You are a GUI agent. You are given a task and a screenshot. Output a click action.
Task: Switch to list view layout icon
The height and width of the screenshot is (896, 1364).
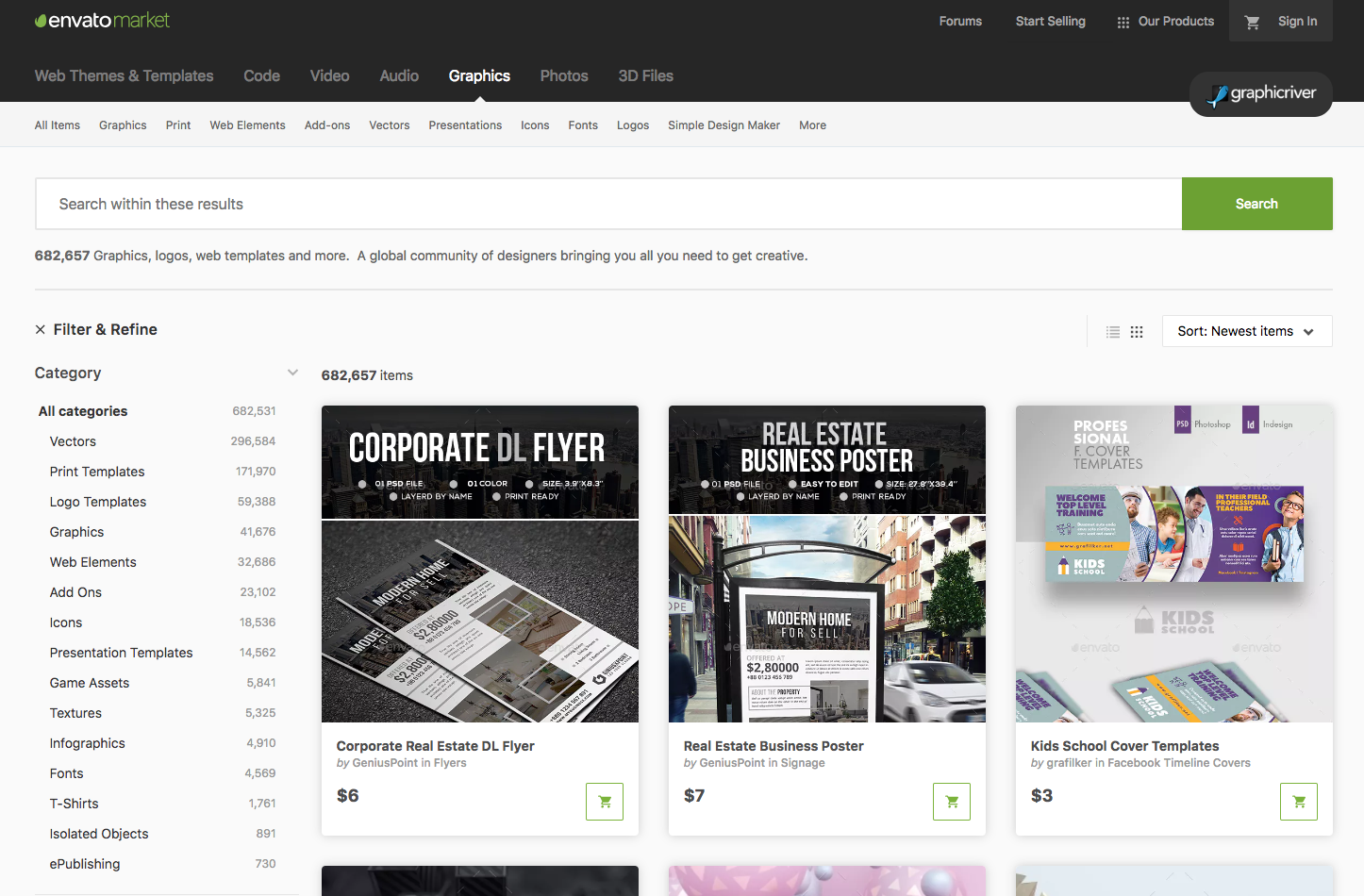[x=1113, y=332]
